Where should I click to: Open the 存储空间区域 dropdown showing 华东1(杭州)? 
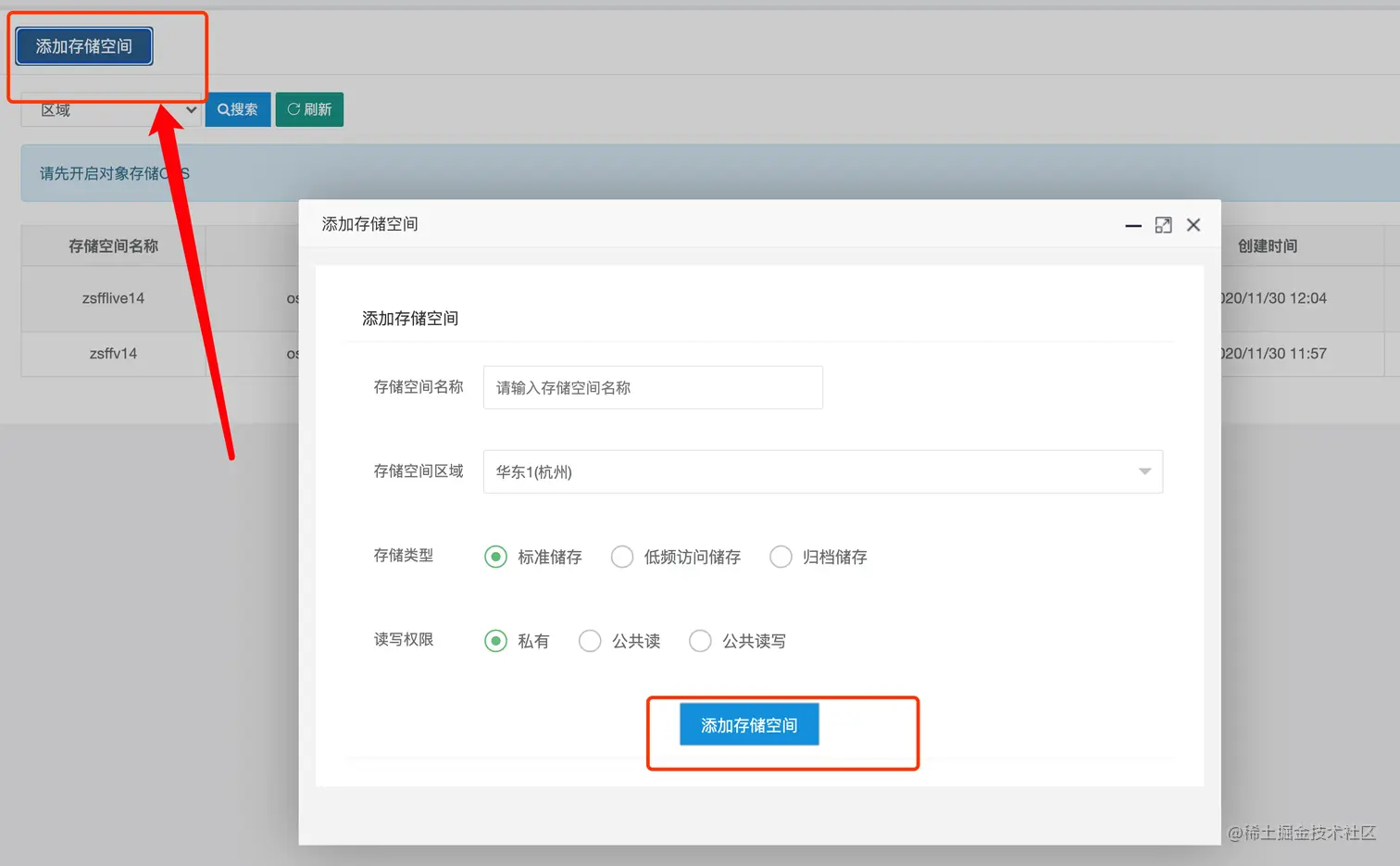click(x=823, y=471)
